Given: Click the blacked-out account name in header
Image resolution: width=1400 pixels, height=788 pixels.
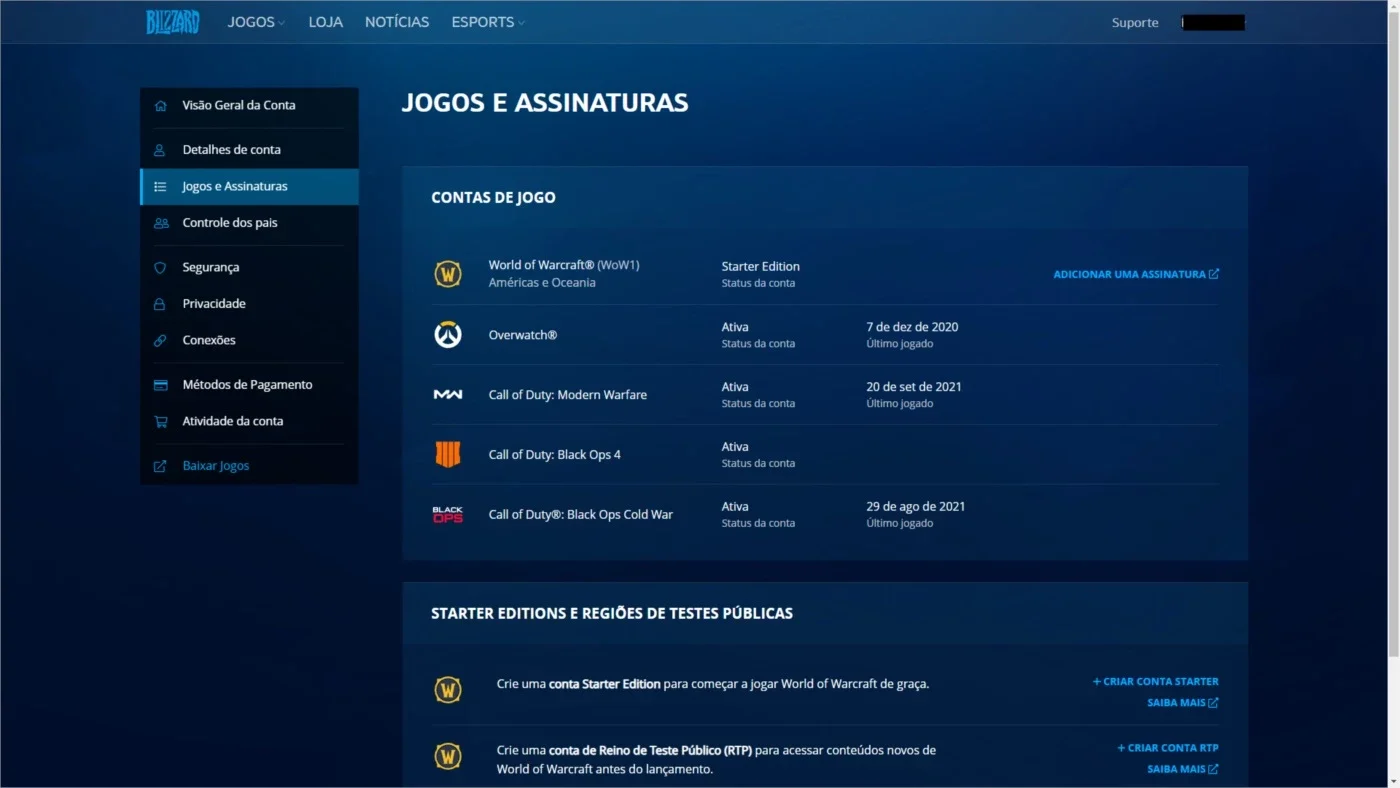Looking at the screenshot, I should tap(1213, 23).
